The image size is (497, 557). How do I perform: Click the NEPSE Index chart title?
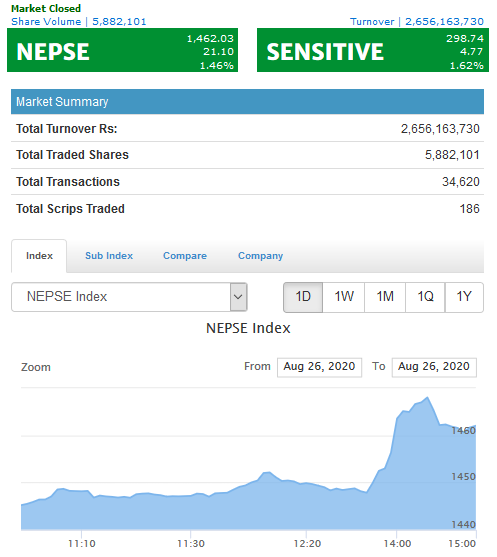click(x=248, y=328)
